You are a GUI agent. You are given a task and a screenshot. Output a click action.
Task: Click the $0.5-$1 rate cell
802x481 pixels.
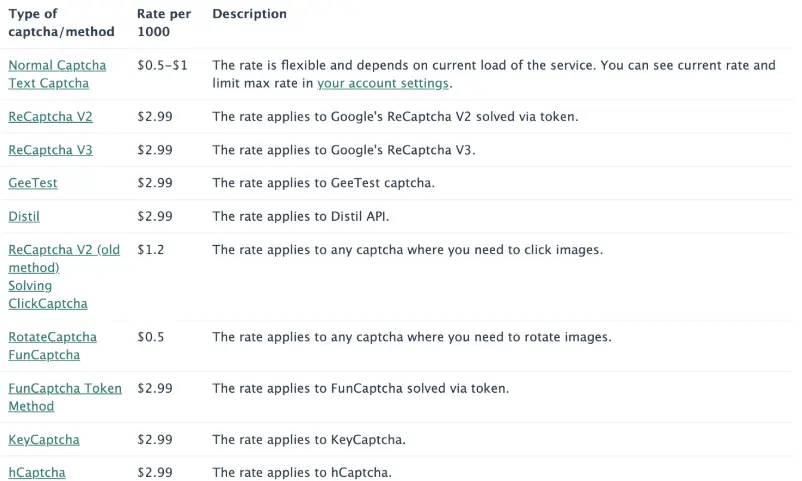pos(162,65)
